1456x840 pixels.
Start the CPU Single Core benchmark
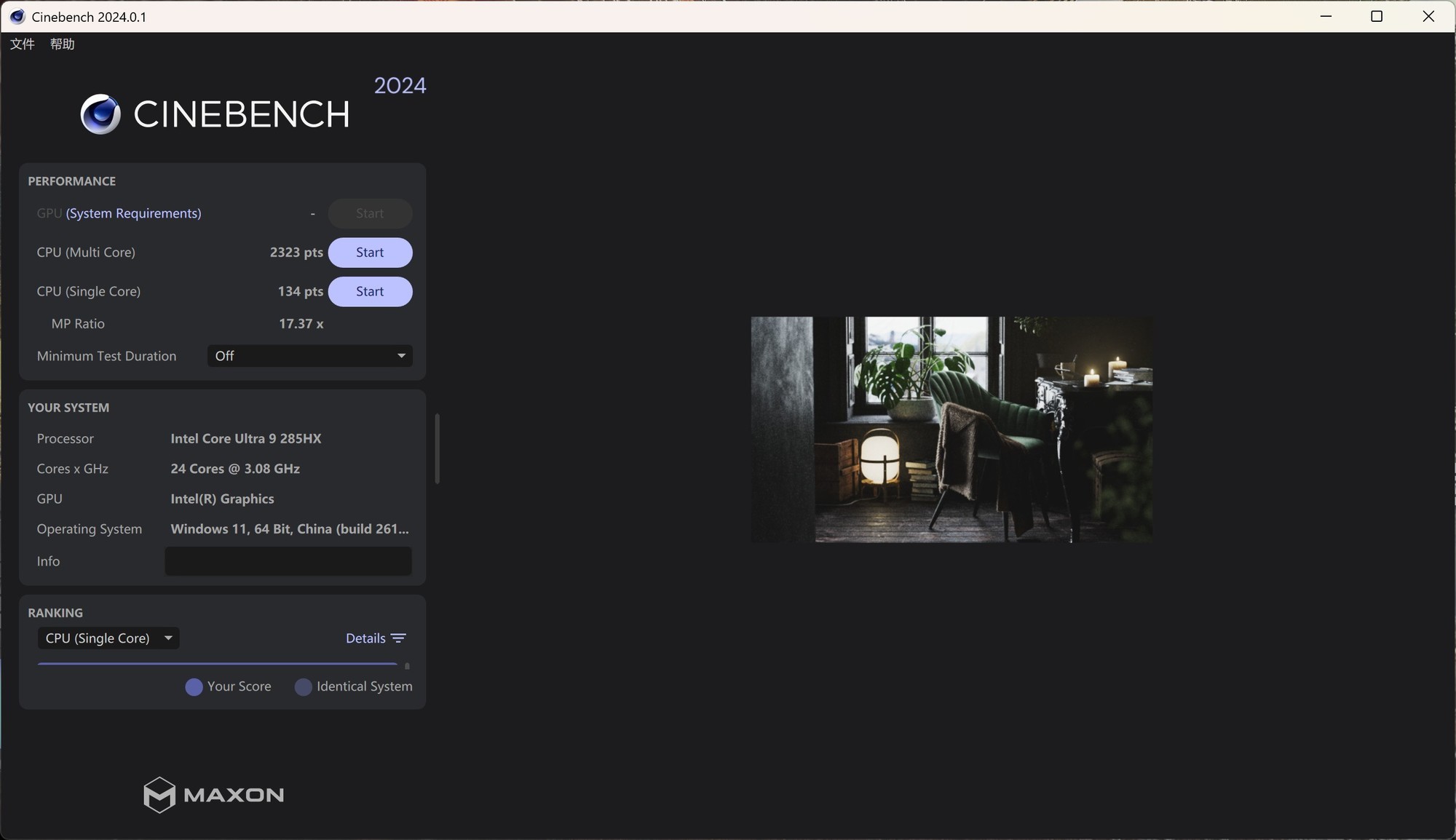370,291
